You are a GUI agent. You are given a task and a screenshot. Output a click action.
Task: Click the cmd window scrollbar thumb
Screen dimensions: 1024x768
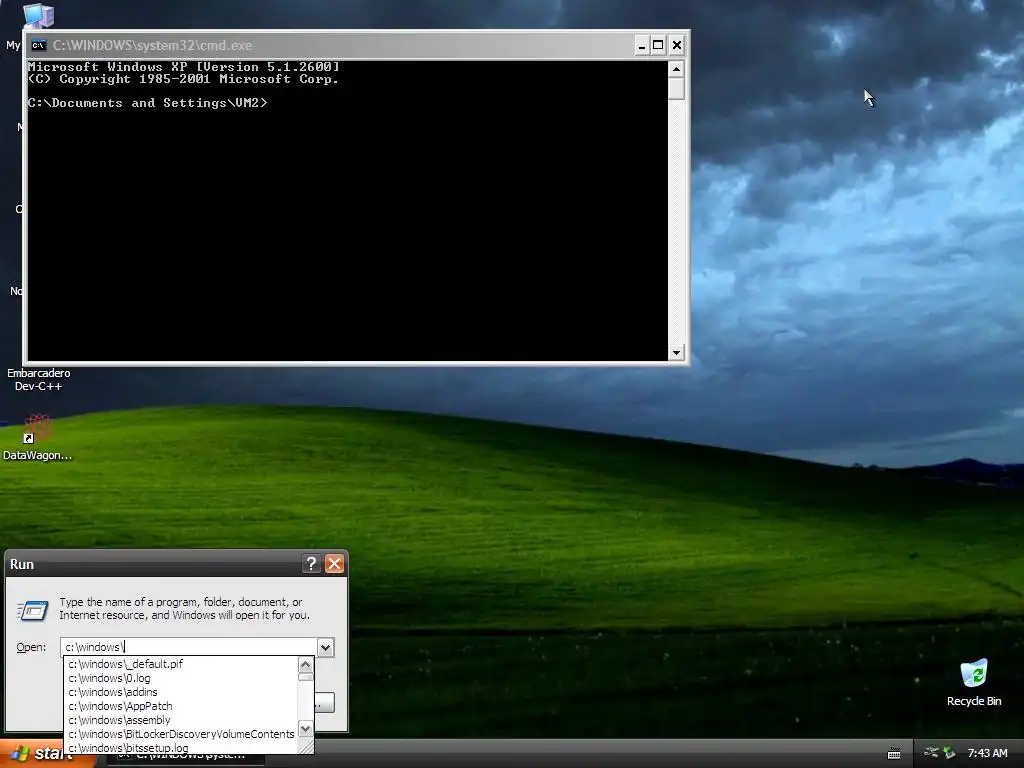676,88
